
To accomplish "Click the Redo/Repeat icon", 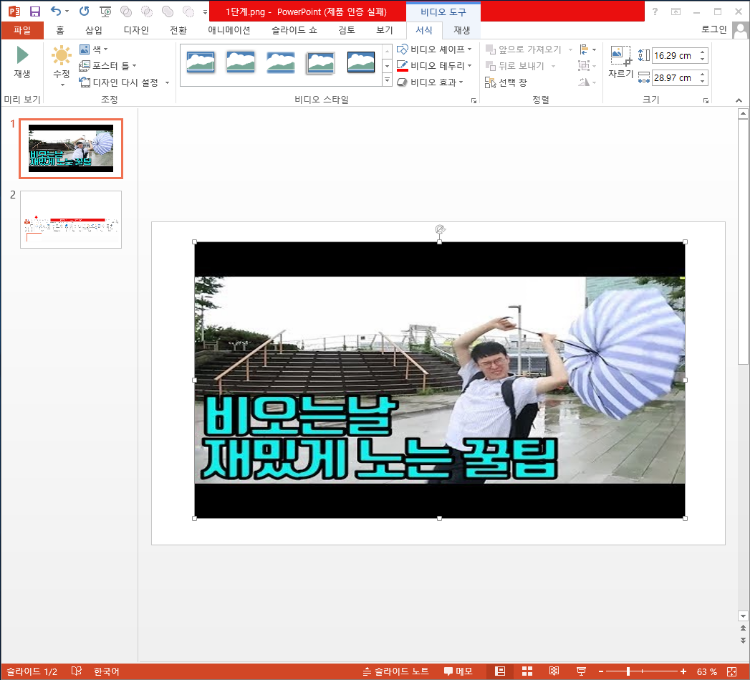I will pos(84,11).
